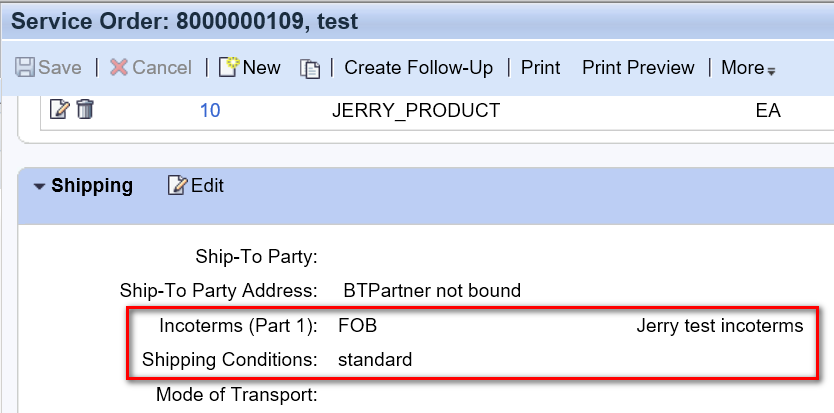The width and height of the screenshot is (834, 413).
Task: Edit the JERRY_PRODUCT item row
Action: pyautogui.click(x=60, y=110)
